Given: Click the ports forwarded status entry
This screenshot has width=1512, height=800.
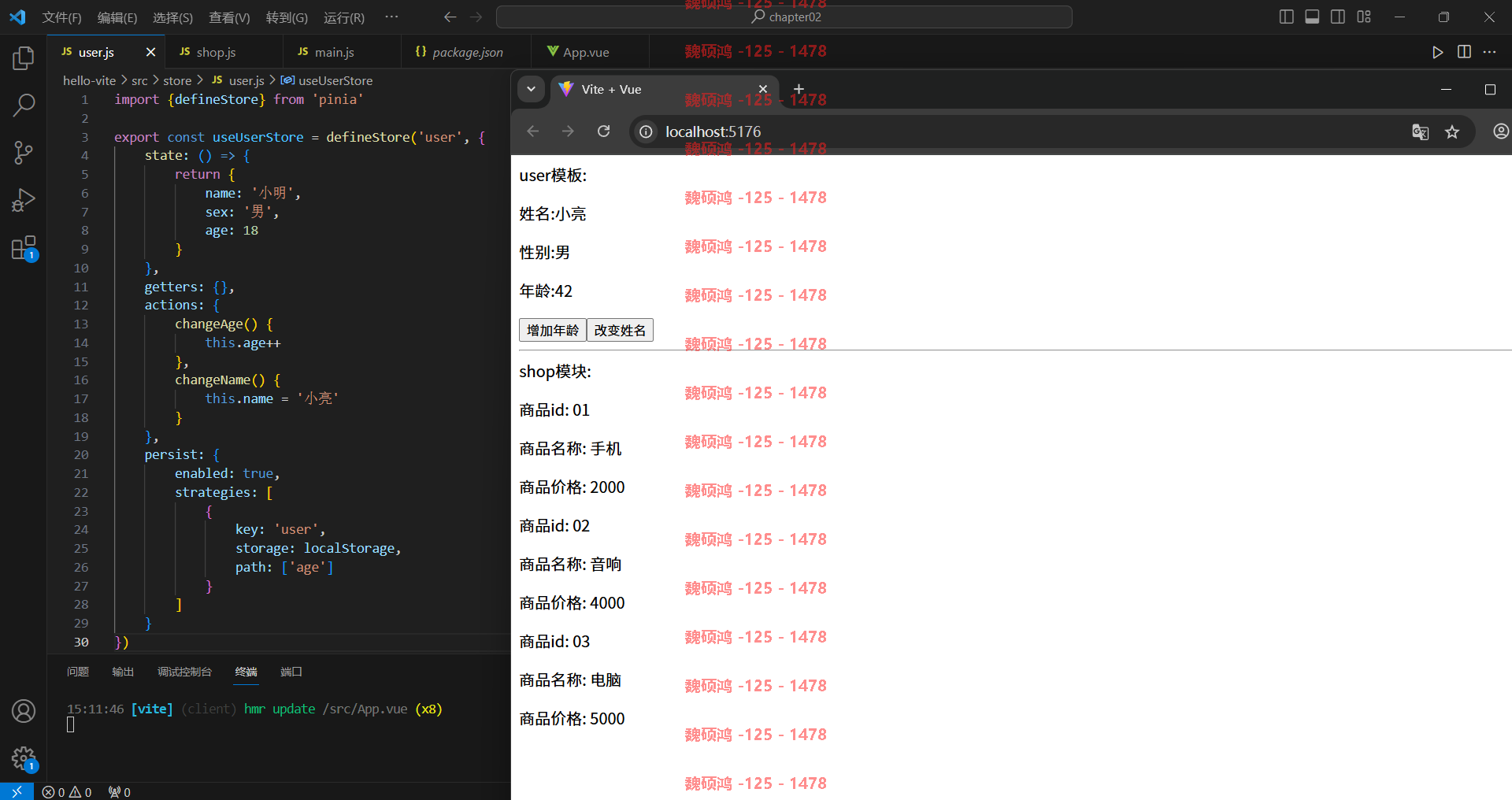Looking at the screenshot, I should pos(120,792).
